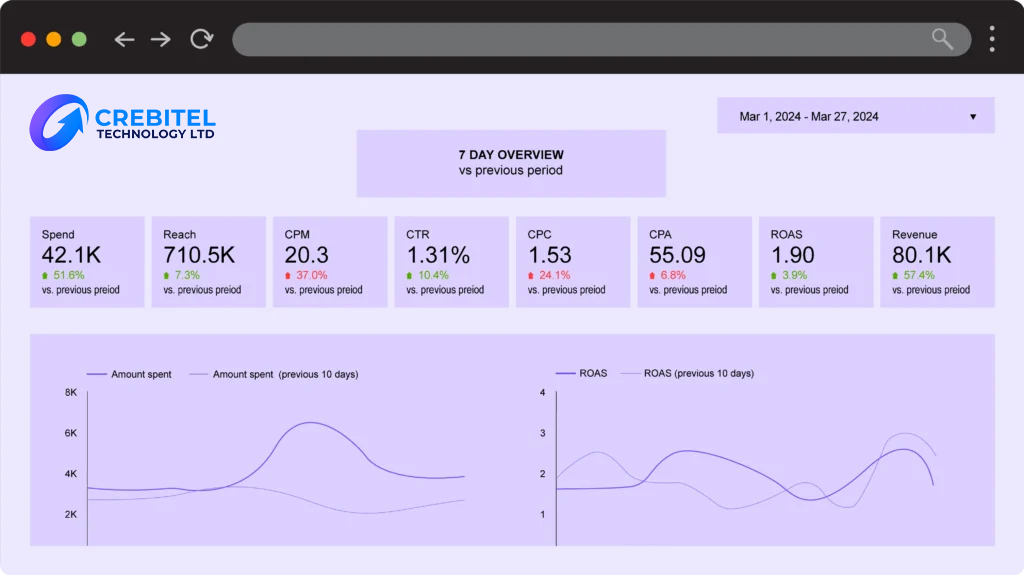The height and width of the screenshot is (575, 1024).
Task: Click the browser forward arrow
Action: coord(161,40)
